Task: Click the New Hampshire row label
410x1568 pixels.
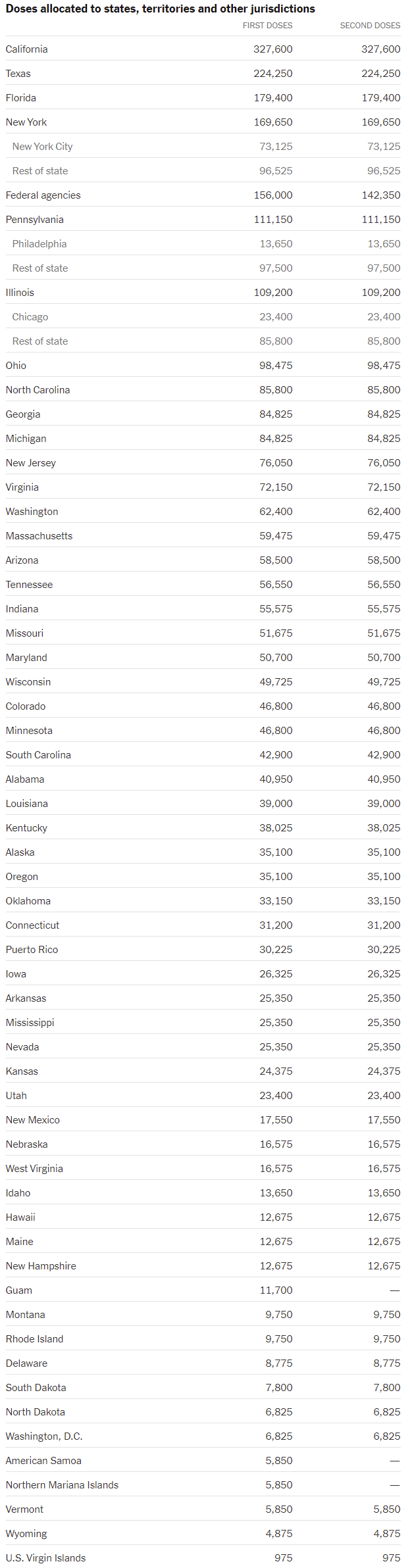Action: coord(41,1266)
